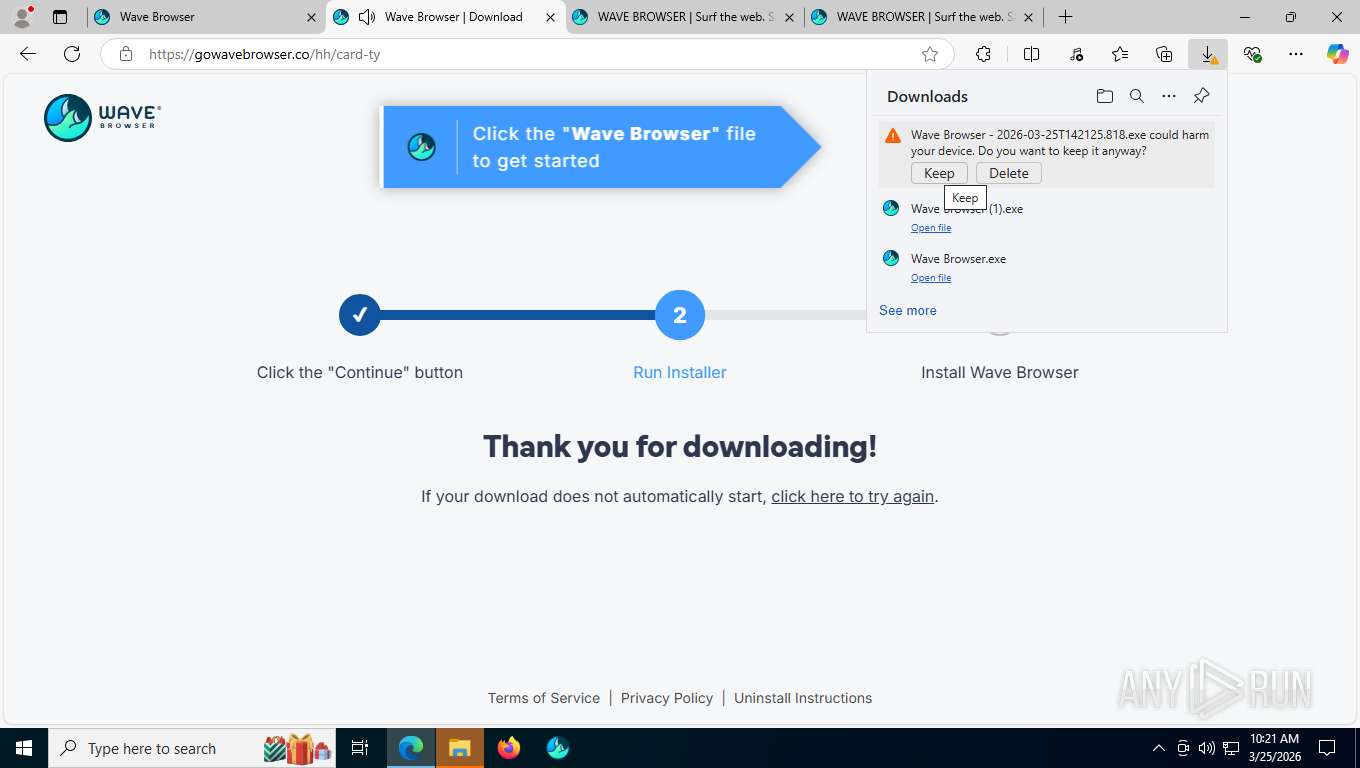Screen dimensions: 1360x768
Task: Click the Wave Browser logo on page
Action: pos(102,118)
